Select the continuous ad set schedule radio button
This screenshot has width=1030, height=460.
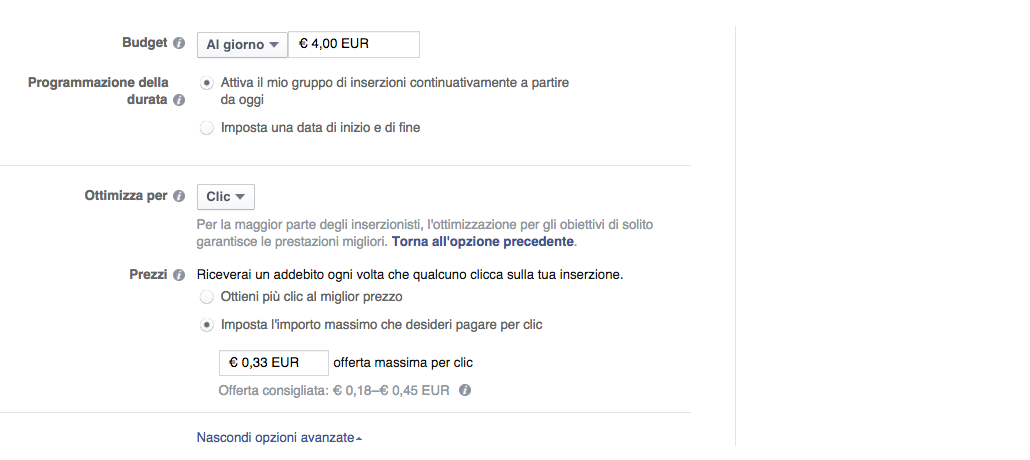click(207, 83)
